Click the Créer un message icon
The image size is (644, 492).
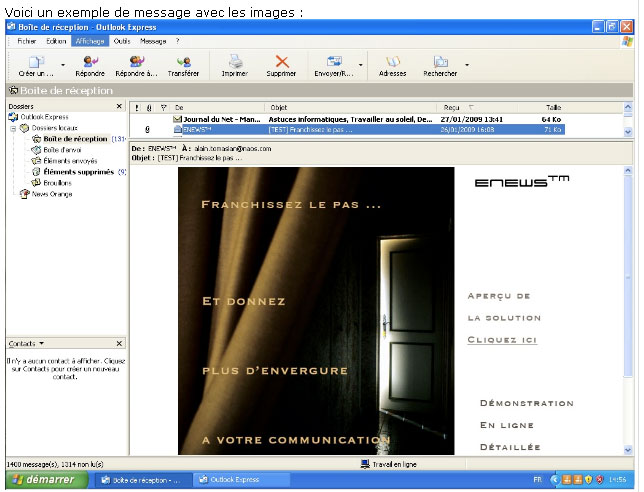tap(34, 65)
